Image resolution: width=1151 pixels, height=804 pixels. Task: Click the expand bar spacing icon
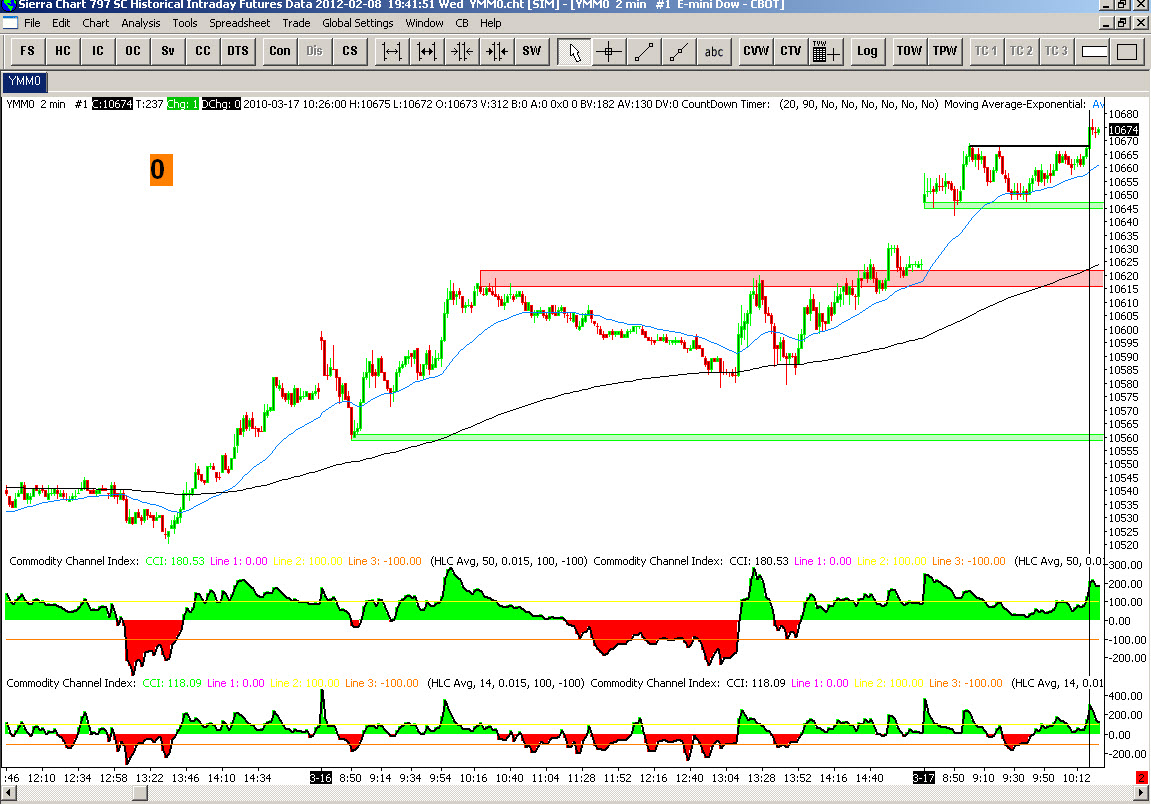click(x=392, y=51)
